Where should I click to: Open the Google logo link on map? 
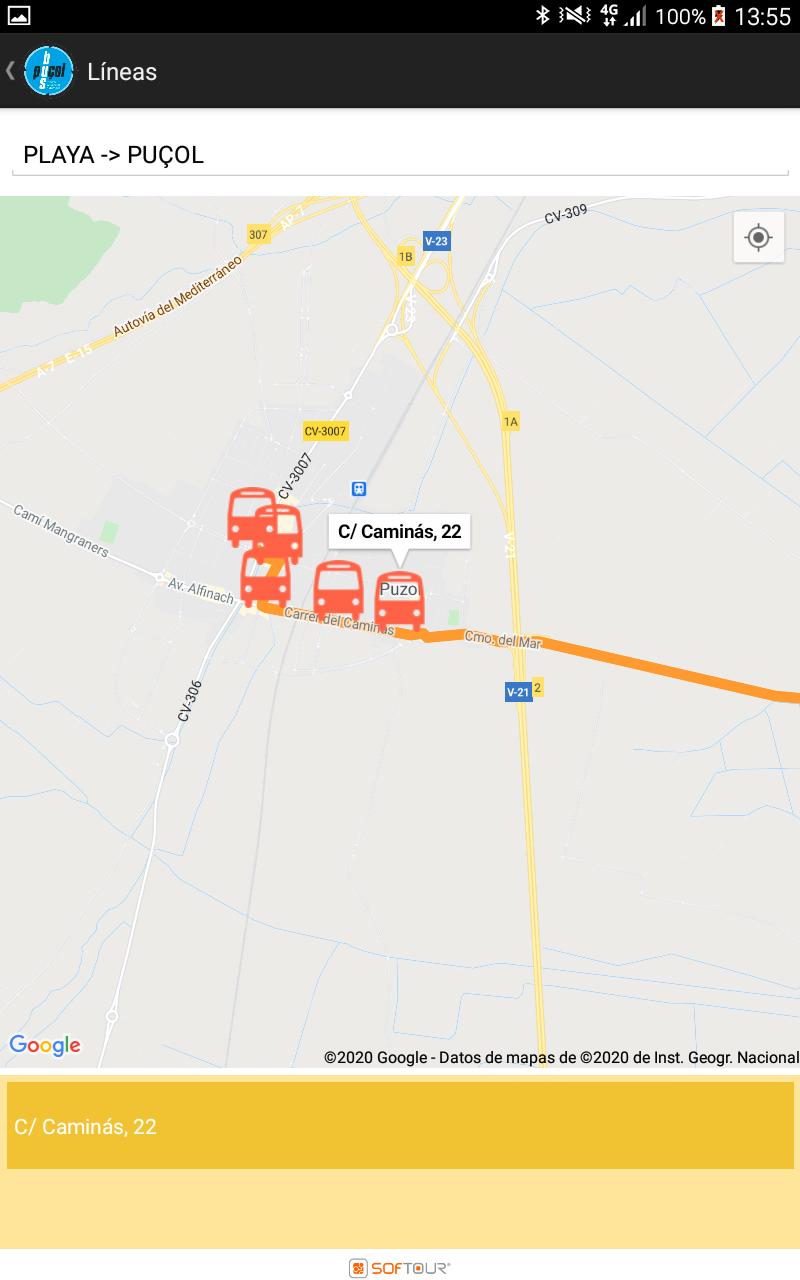[45, 1046]
